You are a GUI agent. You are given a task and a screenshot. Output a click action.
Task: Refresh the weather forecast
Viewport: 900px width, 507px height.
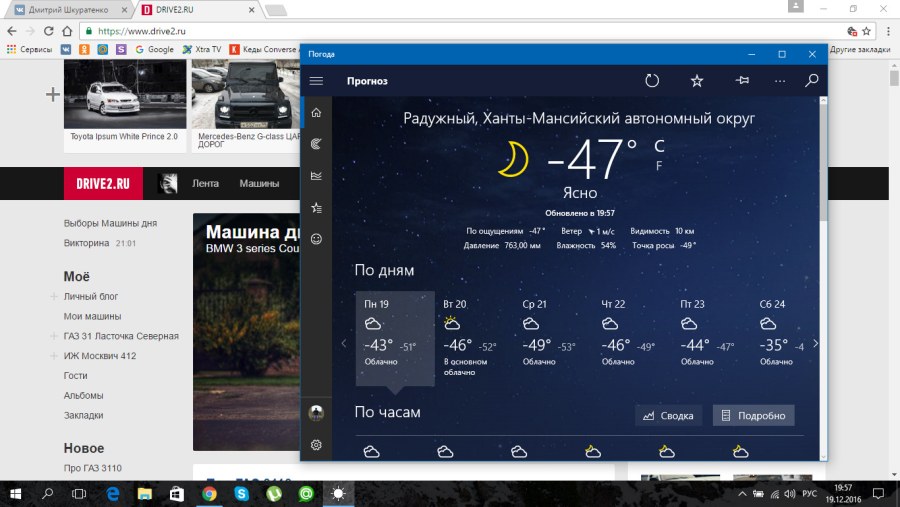(x=652, y=81)
